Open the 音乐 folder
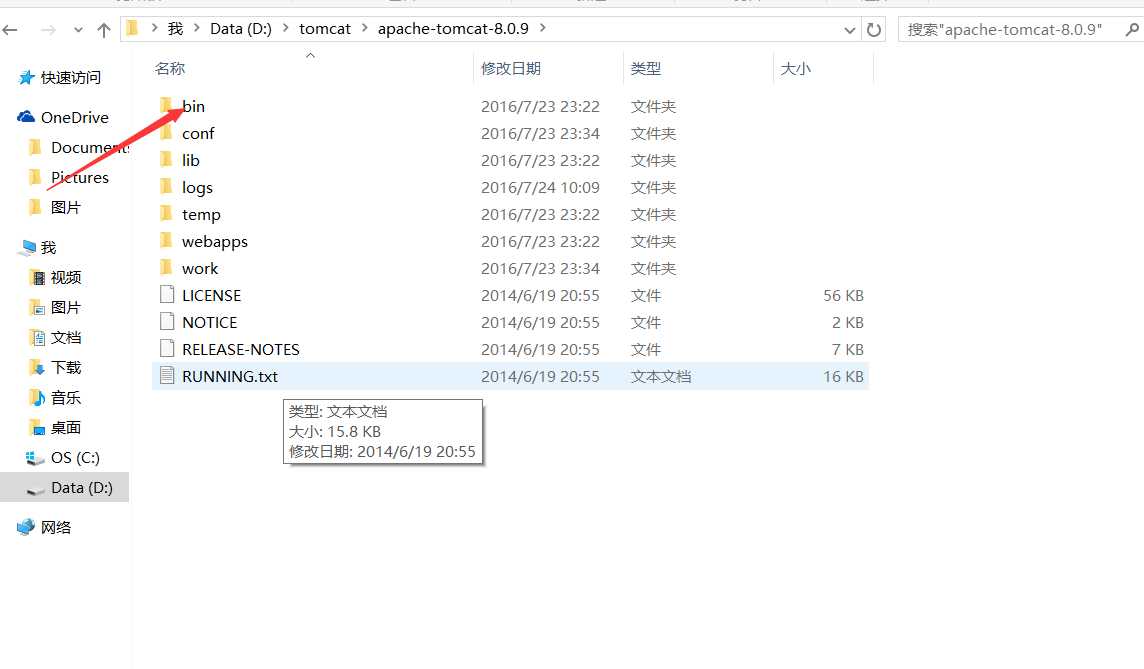 pos(66,398)
